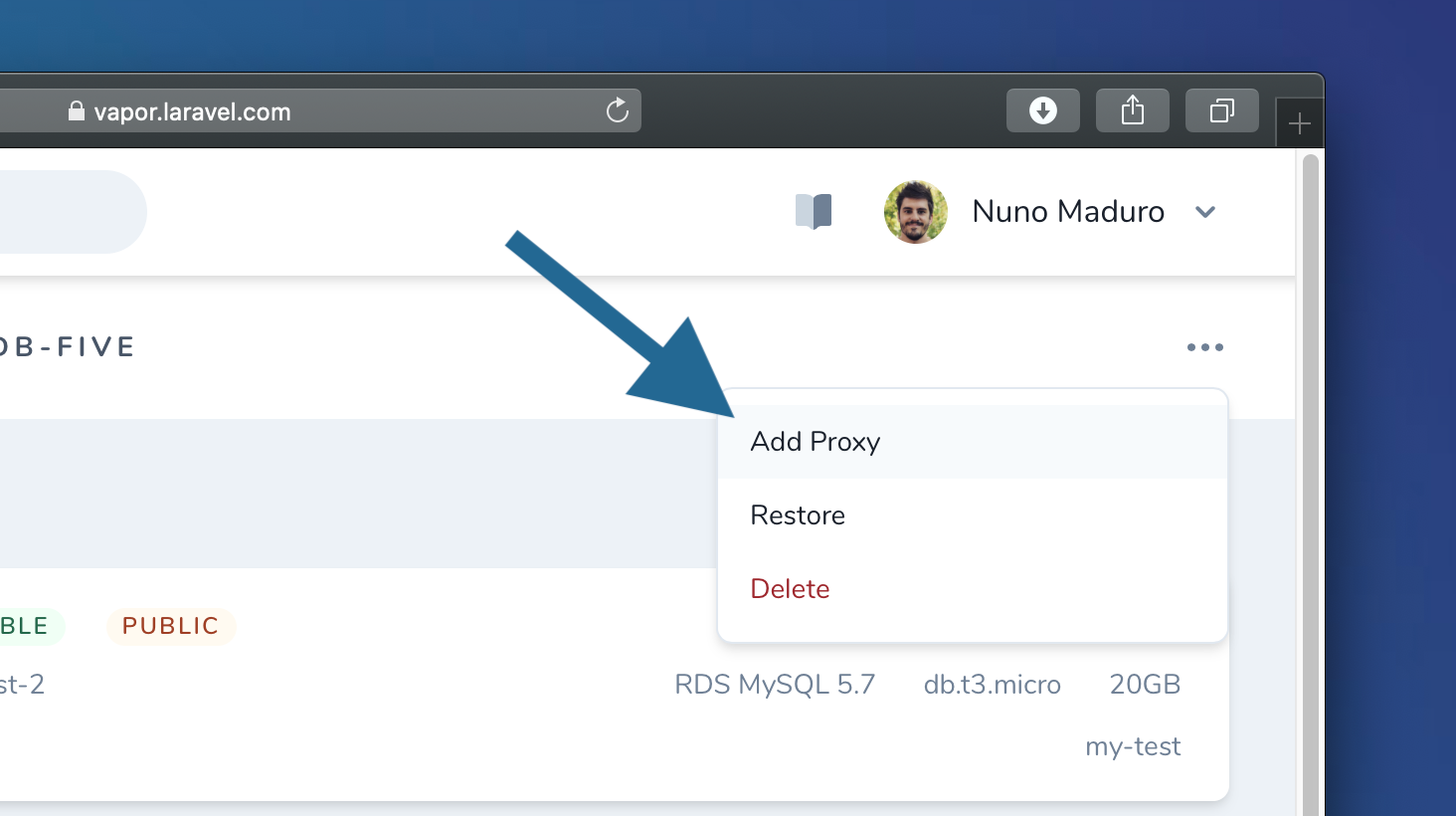Open Safari downloads button
Image resolution: width=1456 pixels, height=816 pixels.
[1043, 110]
